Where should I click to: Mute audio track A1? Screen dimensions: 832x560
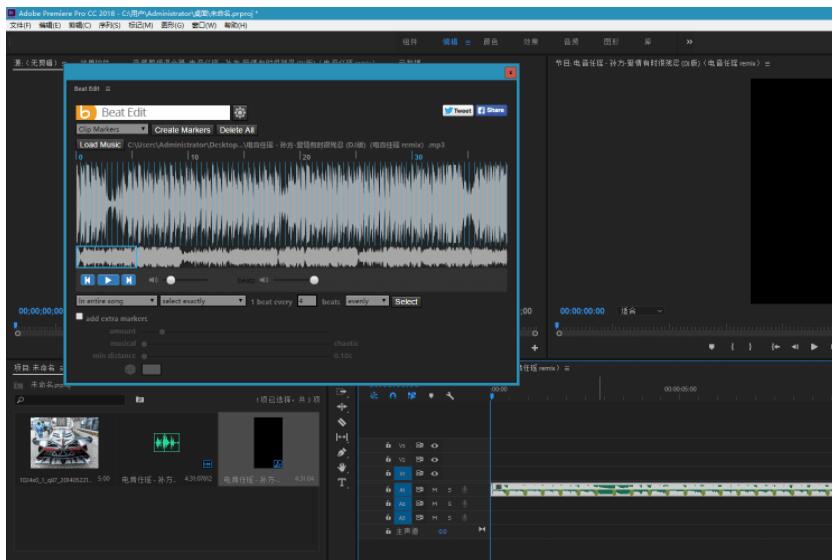click(x=435, y=489)
